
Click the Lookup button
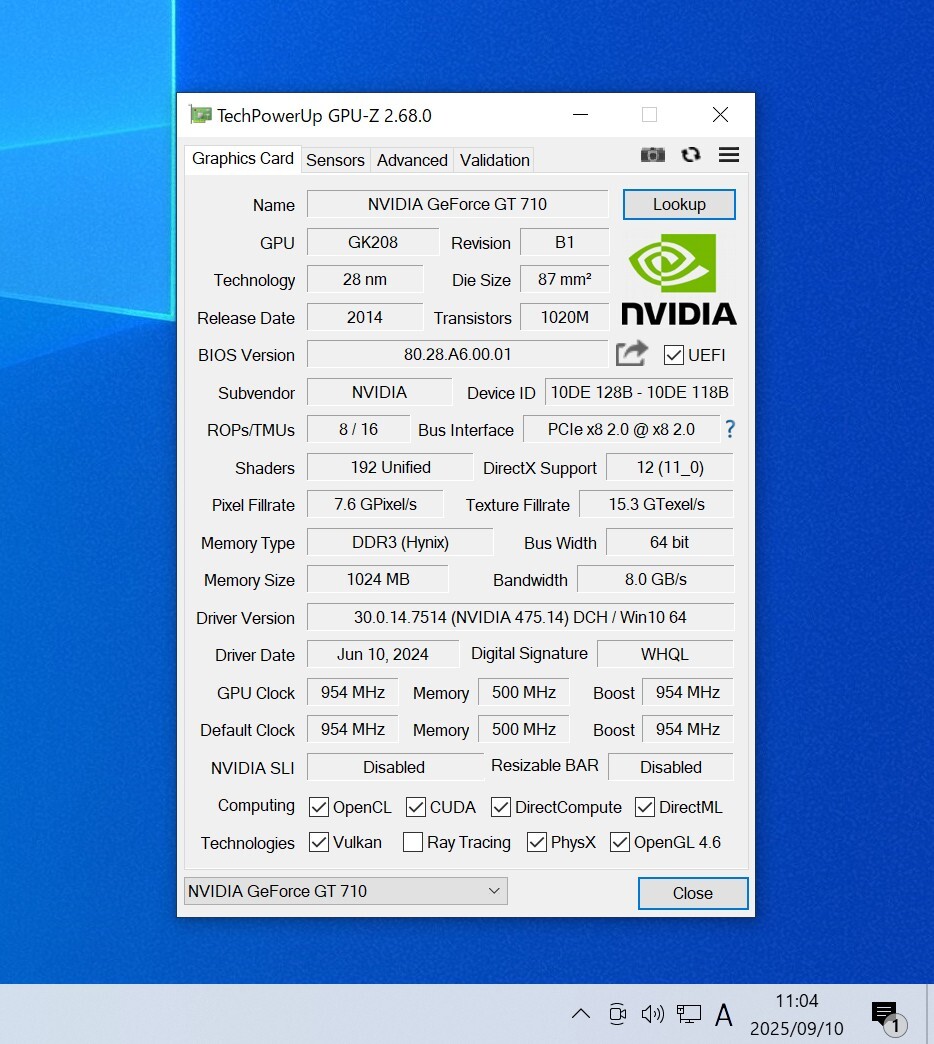[x=679, y=204]
